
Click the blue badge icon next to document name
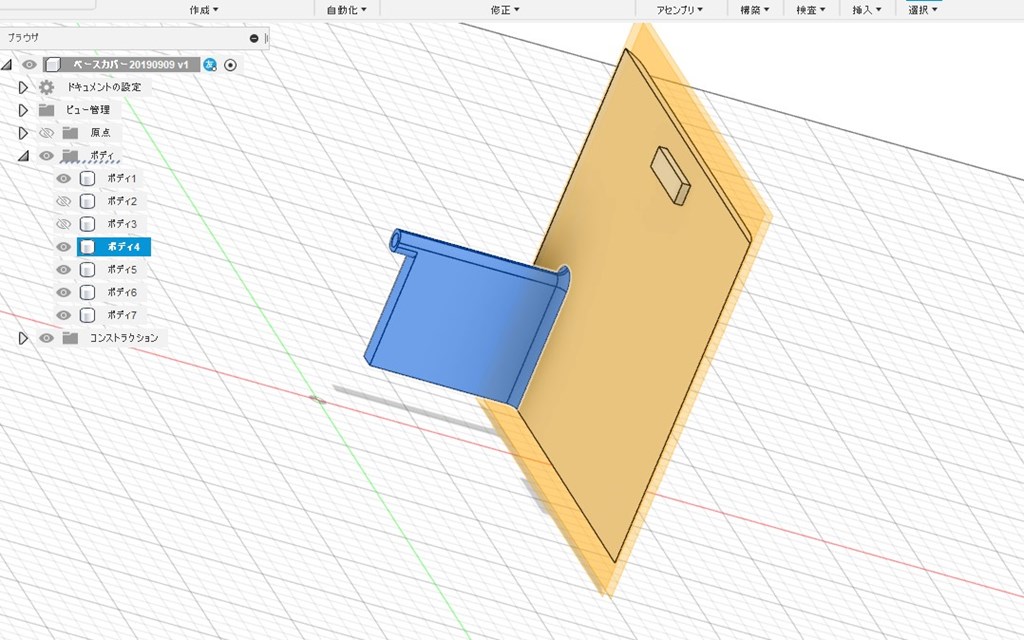(210, 65)
